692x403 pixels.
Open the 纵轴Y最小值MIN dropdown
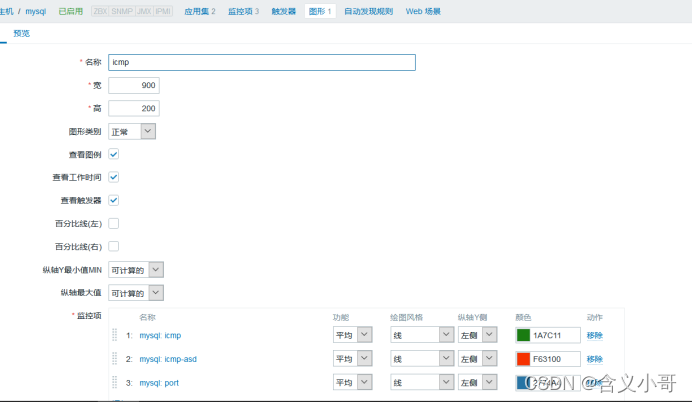pyautogui.click(x=136, y=270)
